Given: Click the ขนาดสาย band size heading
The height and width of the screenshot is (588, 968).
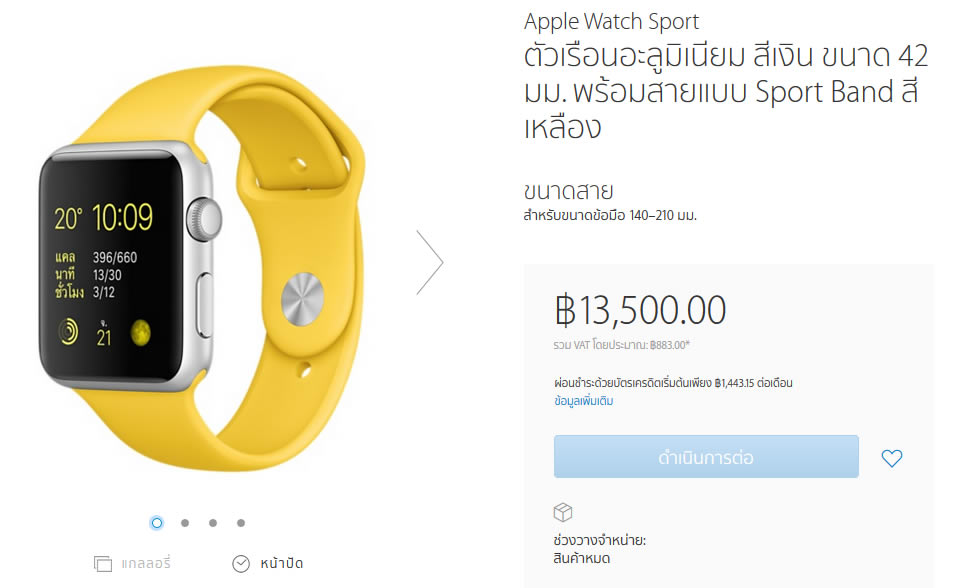Looking at the screenshot, I should pos(568,191).
